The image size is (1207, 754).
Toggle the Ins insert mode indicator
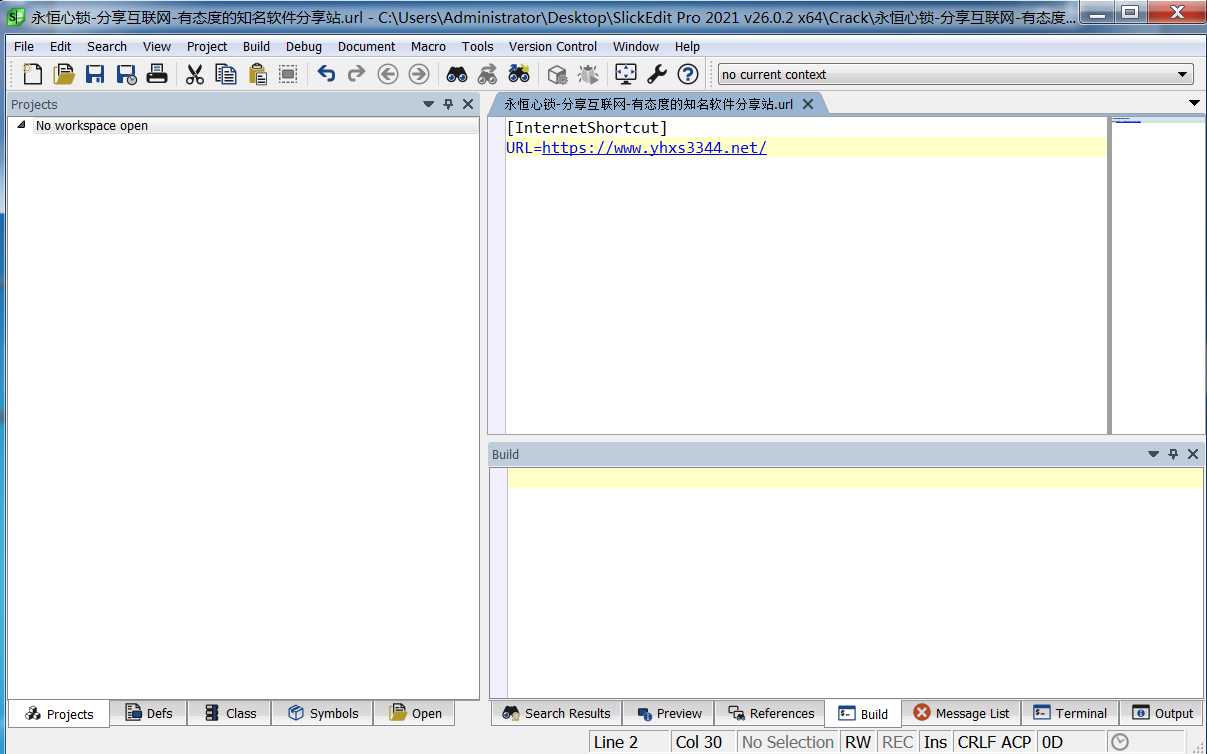[x=935, y=742]
